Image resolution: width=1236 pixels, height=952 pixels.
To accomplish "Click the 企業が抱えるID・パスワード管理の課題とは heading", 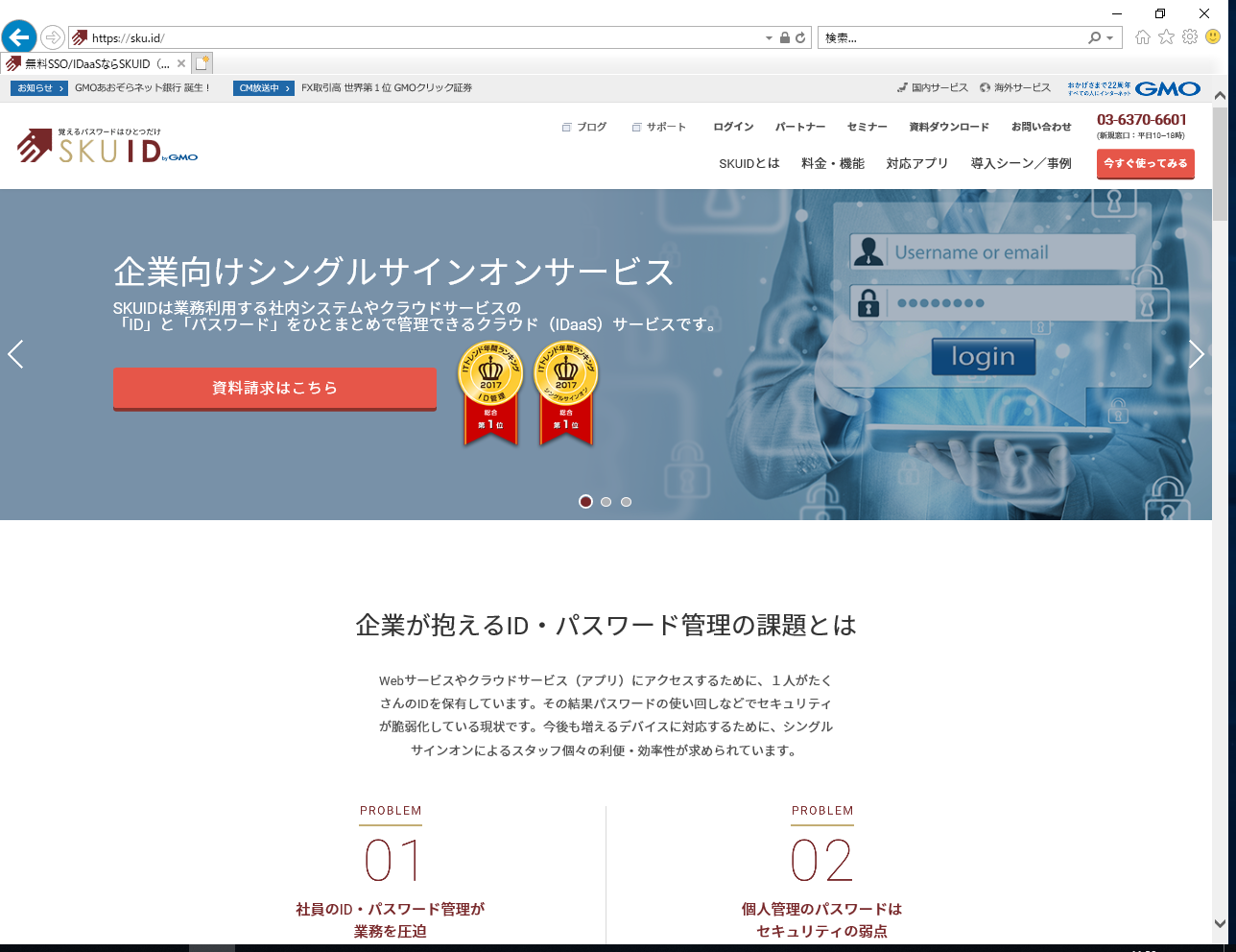I will tap(606, 626).
